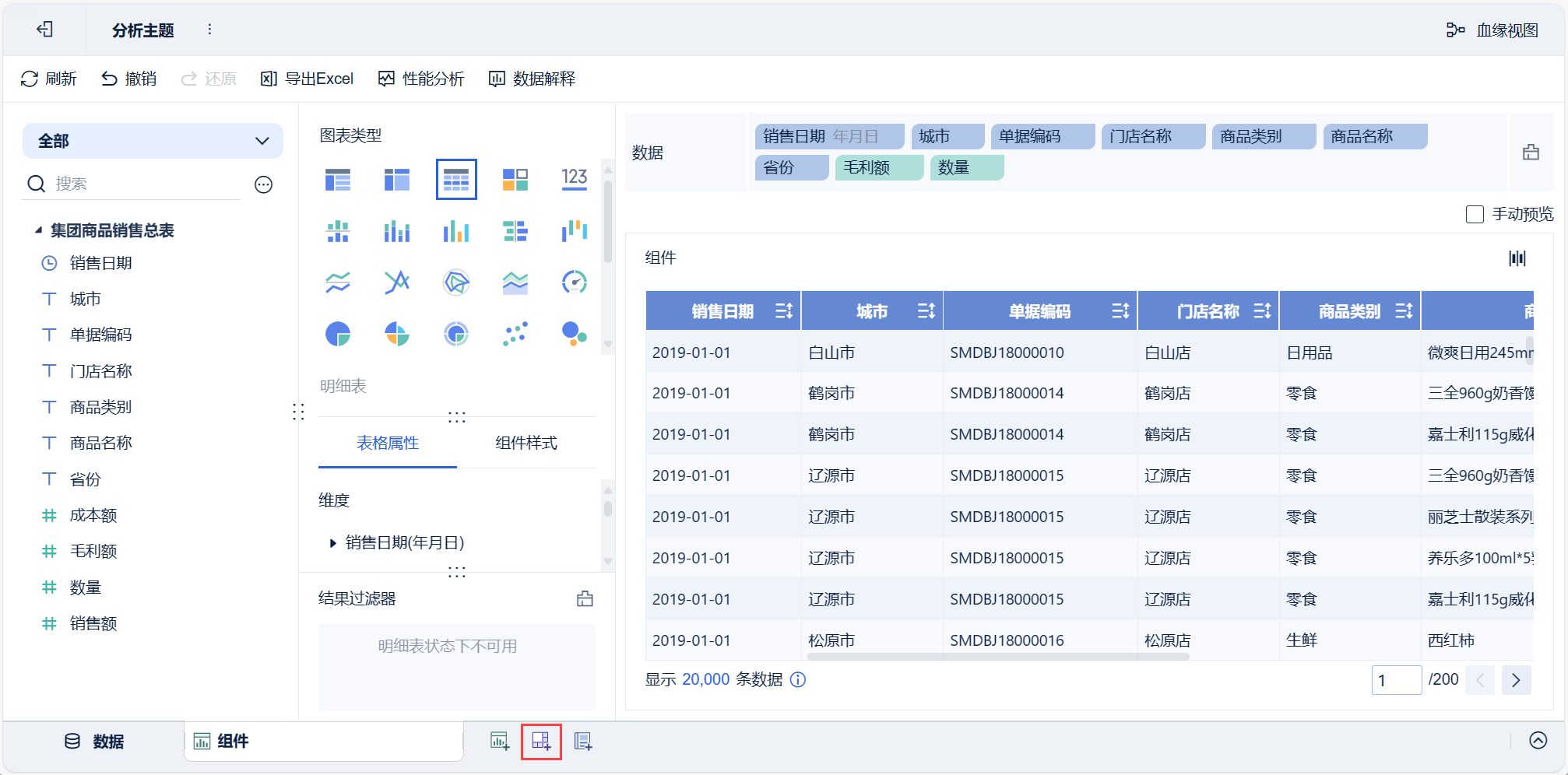Choose the cross table chart type
1568x775 pixels.
tap(397, 180)
